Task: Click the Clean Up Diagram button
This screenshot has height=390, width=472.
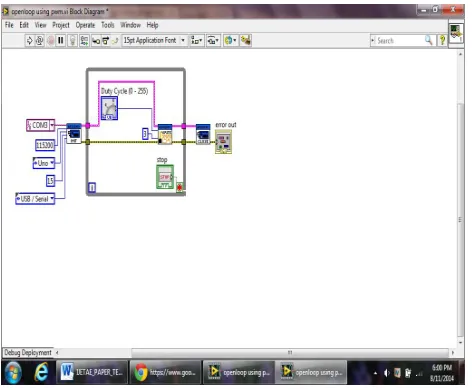Action: [246, 40]
